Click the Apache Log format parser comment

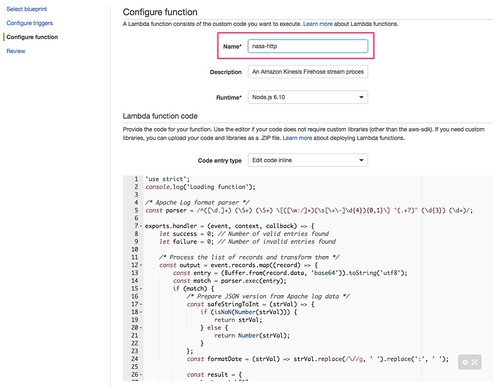(197, 203)
